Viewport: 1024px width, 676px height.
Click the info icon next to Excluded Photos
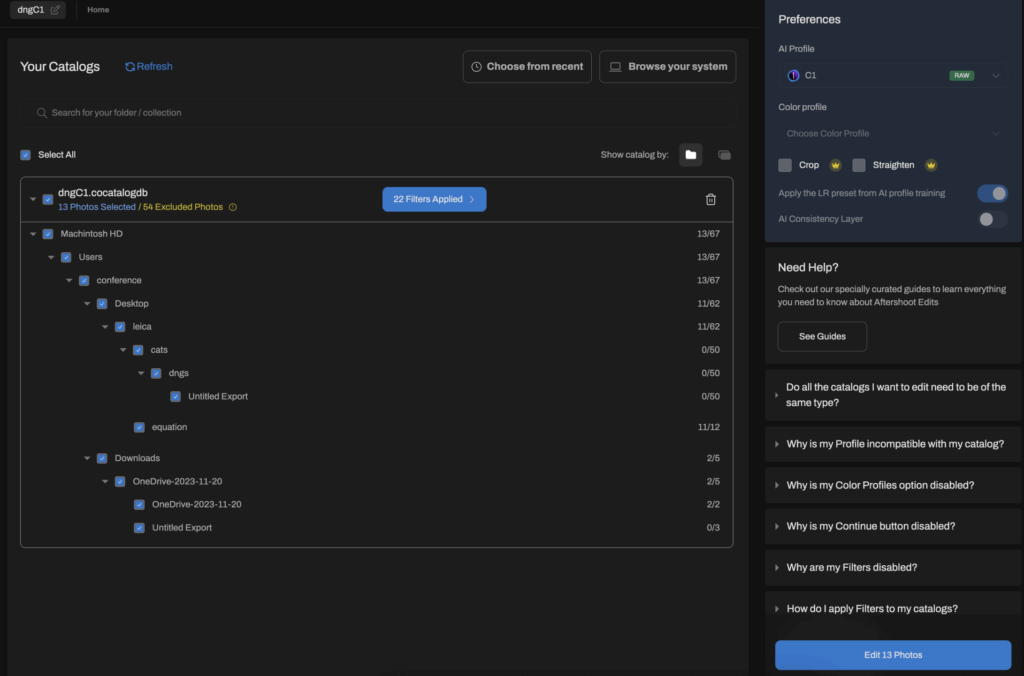click(233, 208)
